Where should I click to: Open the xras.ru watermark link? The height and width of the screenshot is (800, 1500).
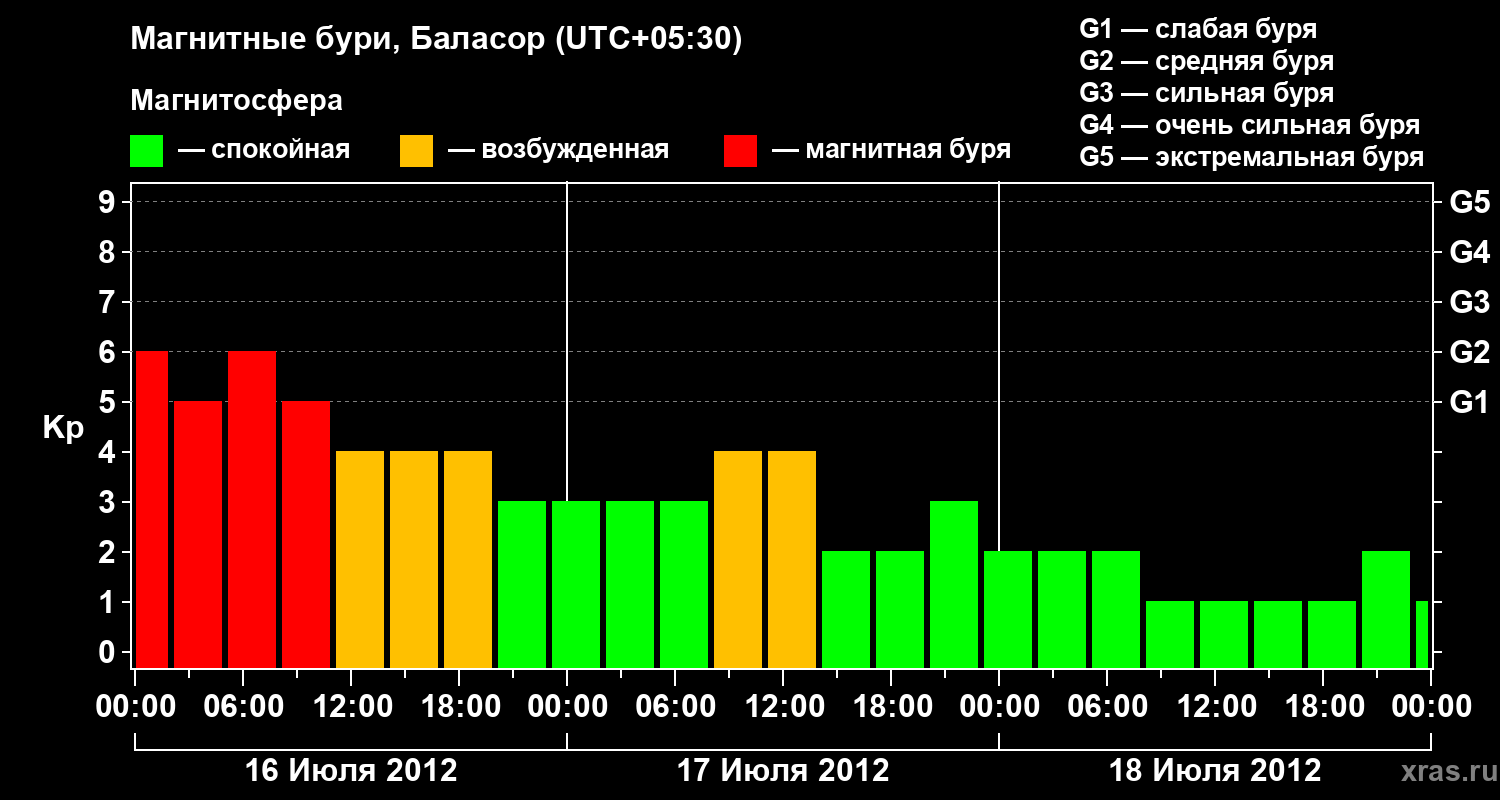click(1444, 771)
